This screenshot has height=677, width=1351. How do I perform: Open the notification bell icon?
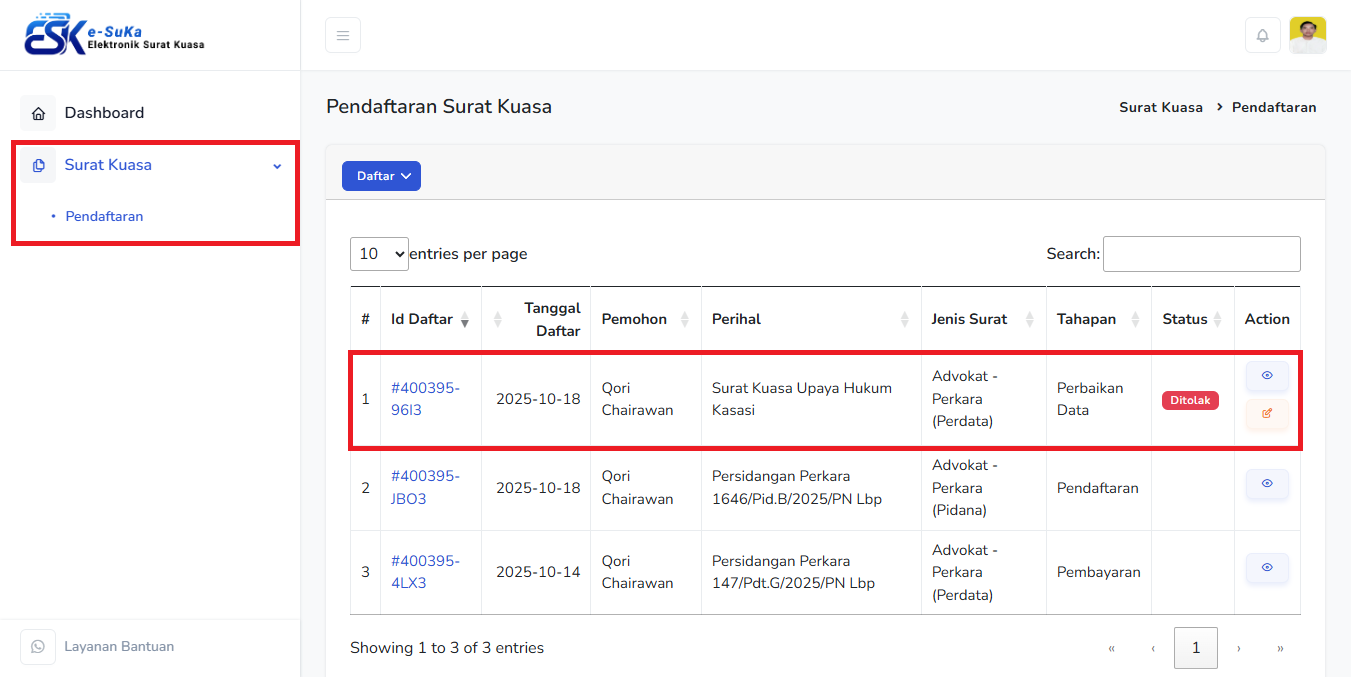(1262, 35)
